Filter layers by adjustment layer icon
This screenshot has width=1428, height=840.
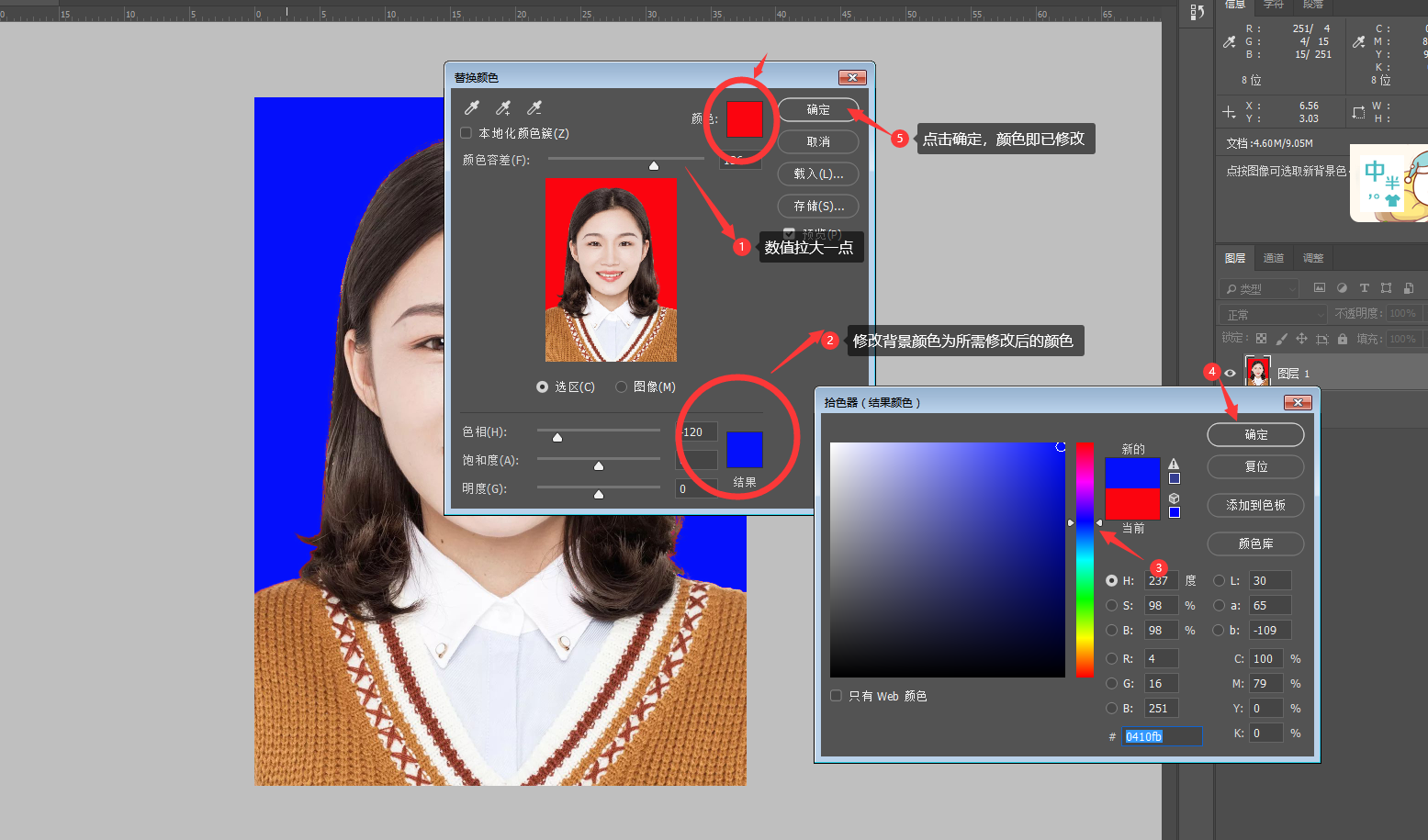pyautogui.click(x=1342, y=287)
